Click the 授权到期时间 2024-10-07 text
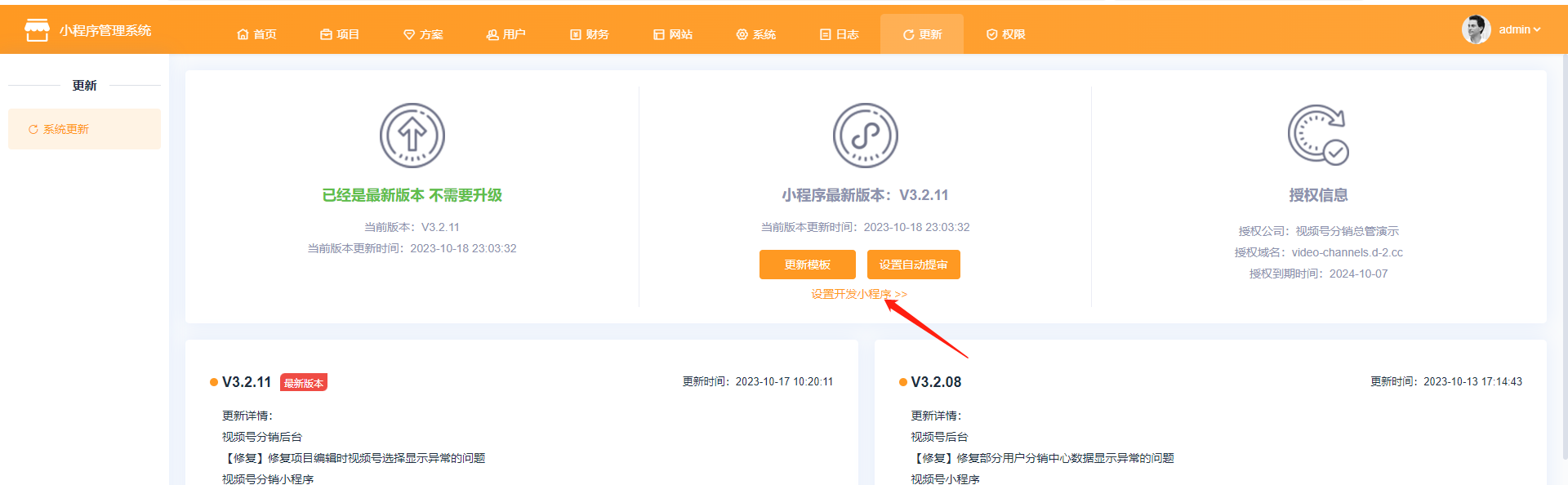Screen dimensions: 1568x485 click(x=1318, y=274)
